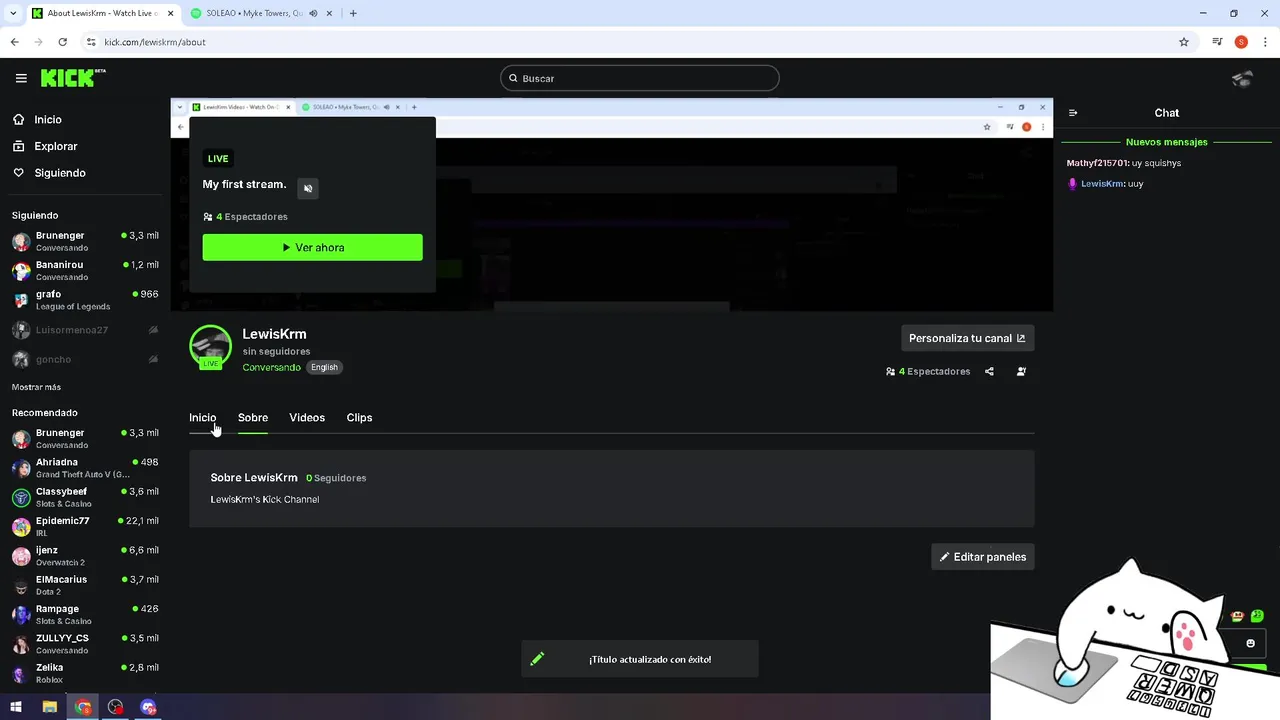Screen dimensions: 1280x720
Task: Open a new browser tab
Action: pyautogui.click(x=353, y=13)
